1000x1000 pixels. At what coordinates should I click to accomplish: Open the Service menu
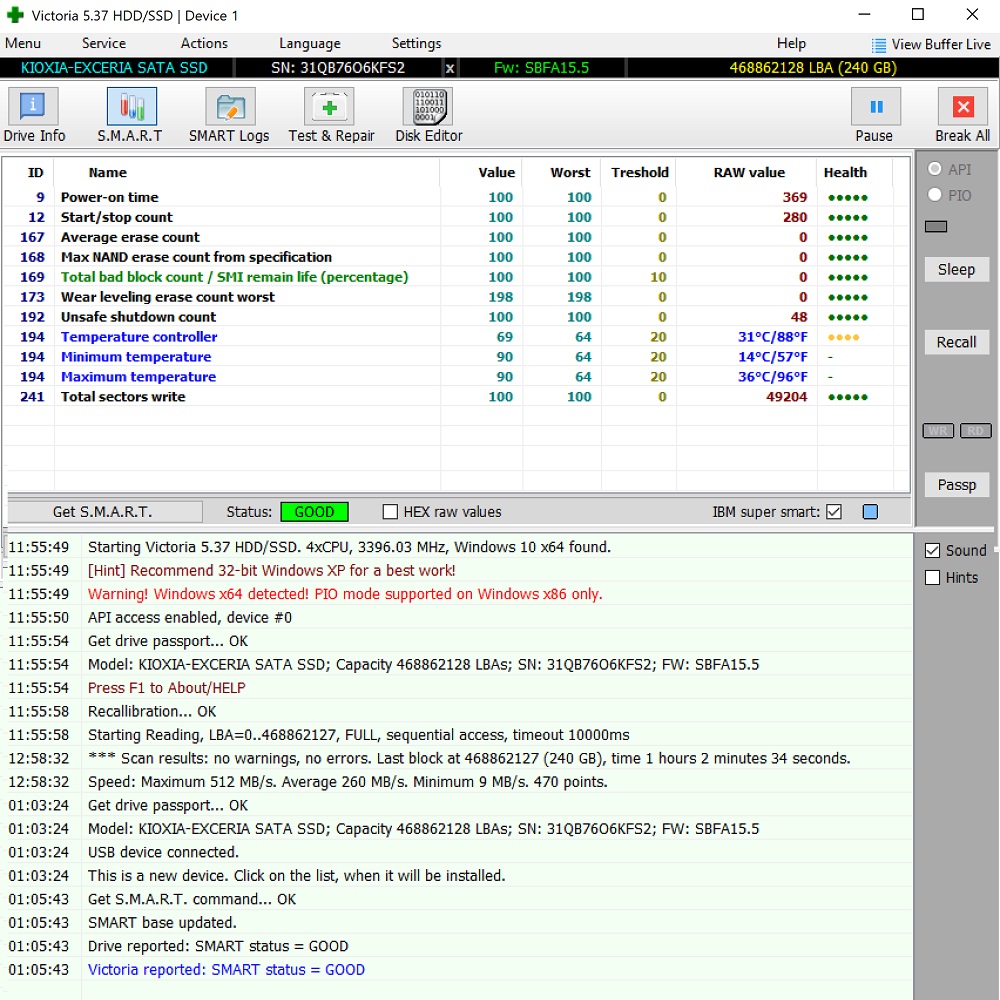[x=104, y=43]
